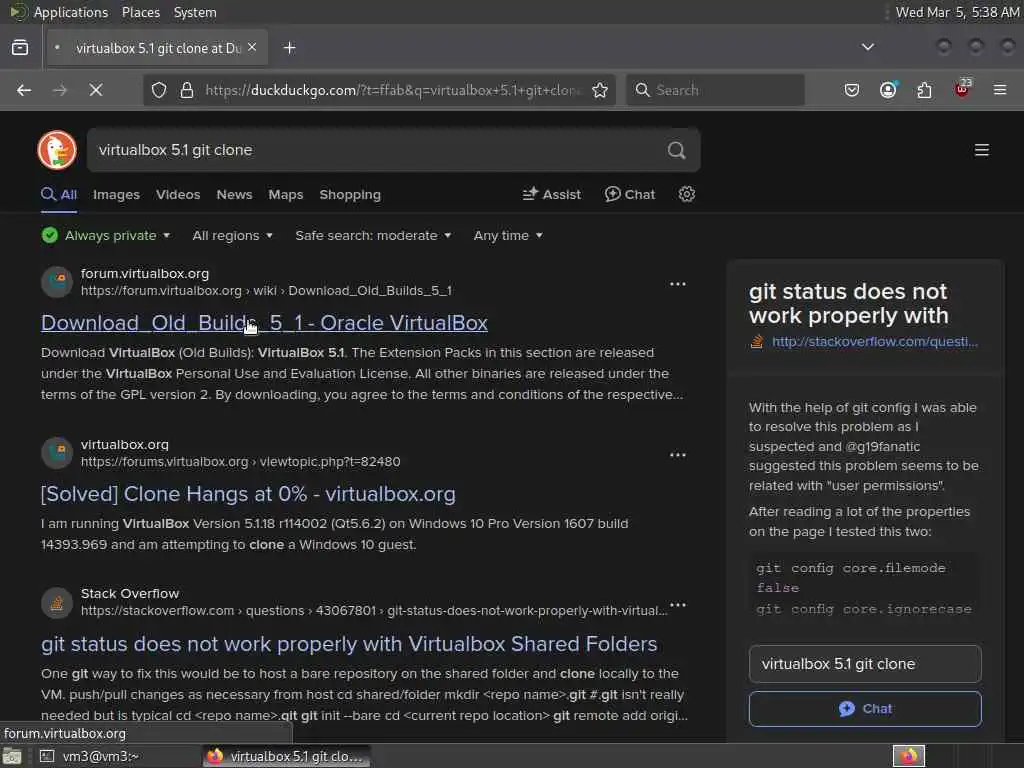Click the blue Chat button in the sidebar

(x=865, y=709)
